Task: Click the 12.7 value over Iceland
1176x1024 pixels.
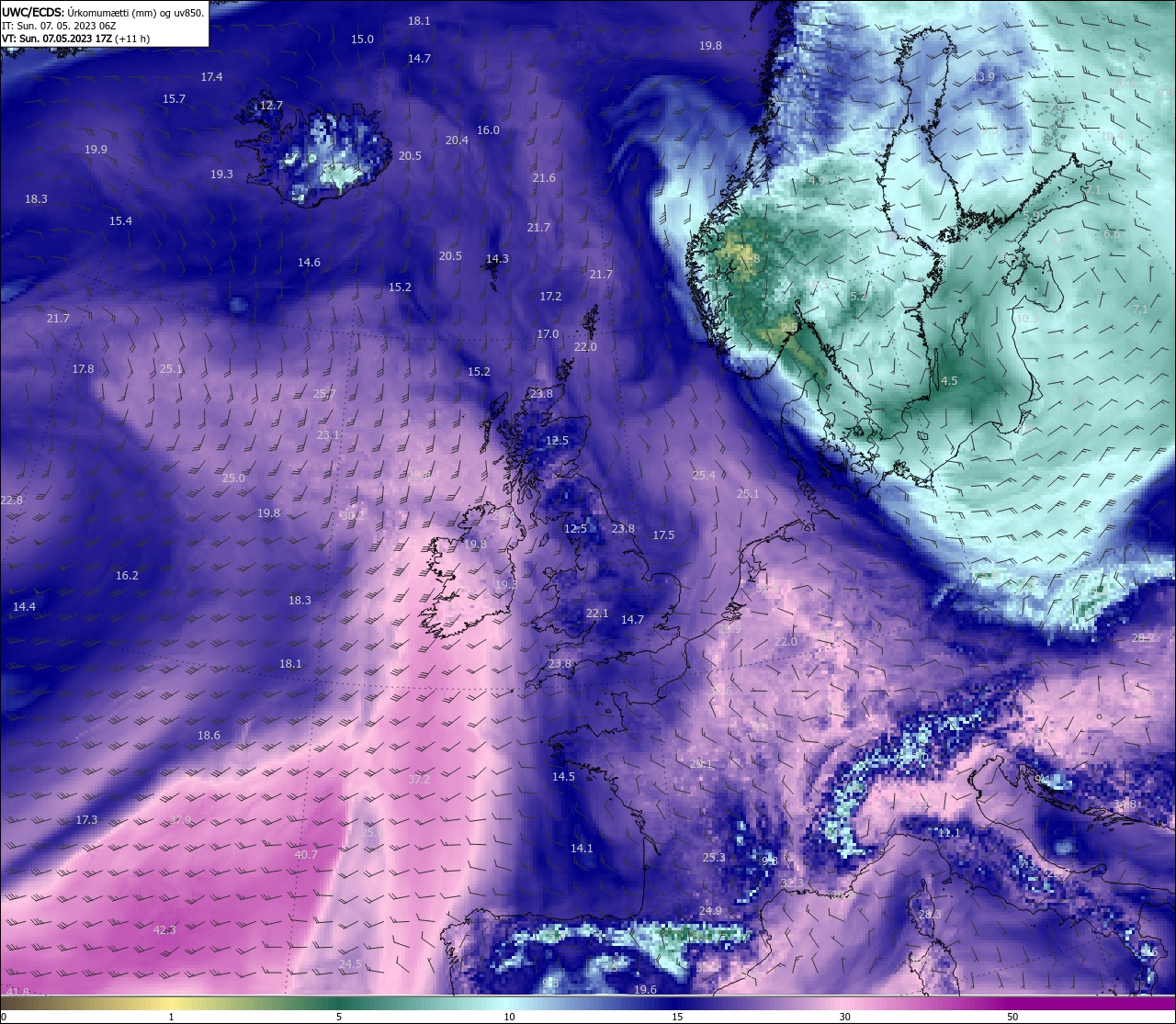Action: pos(271,106)
